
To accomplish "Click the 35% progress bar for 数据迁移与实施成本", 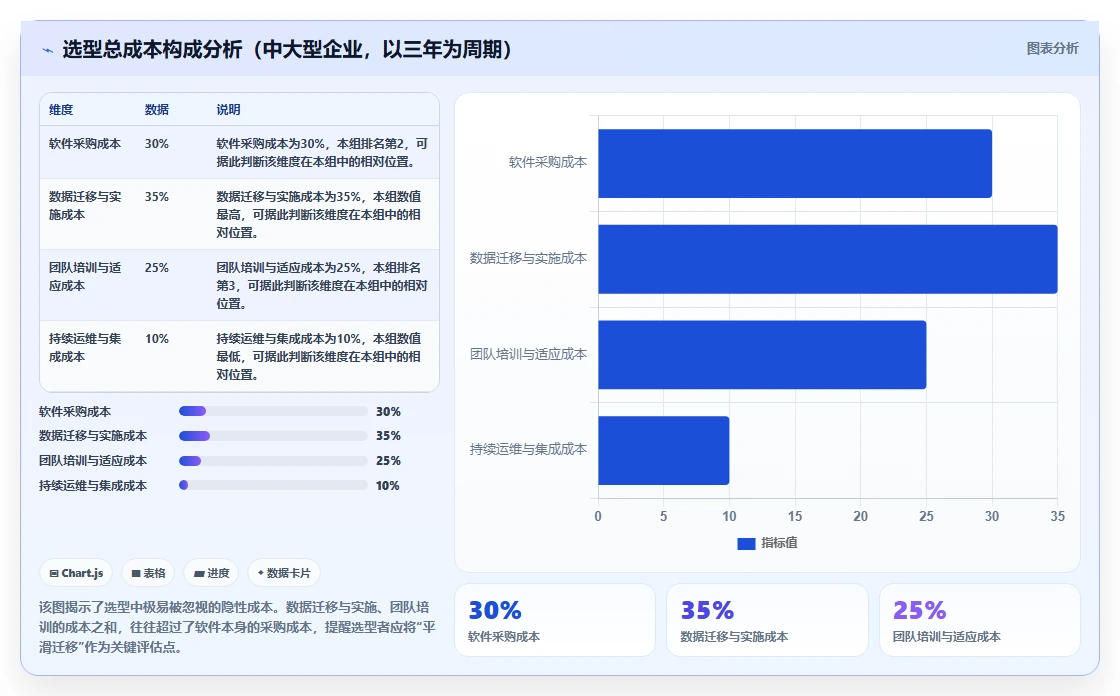I will point(273,436).
